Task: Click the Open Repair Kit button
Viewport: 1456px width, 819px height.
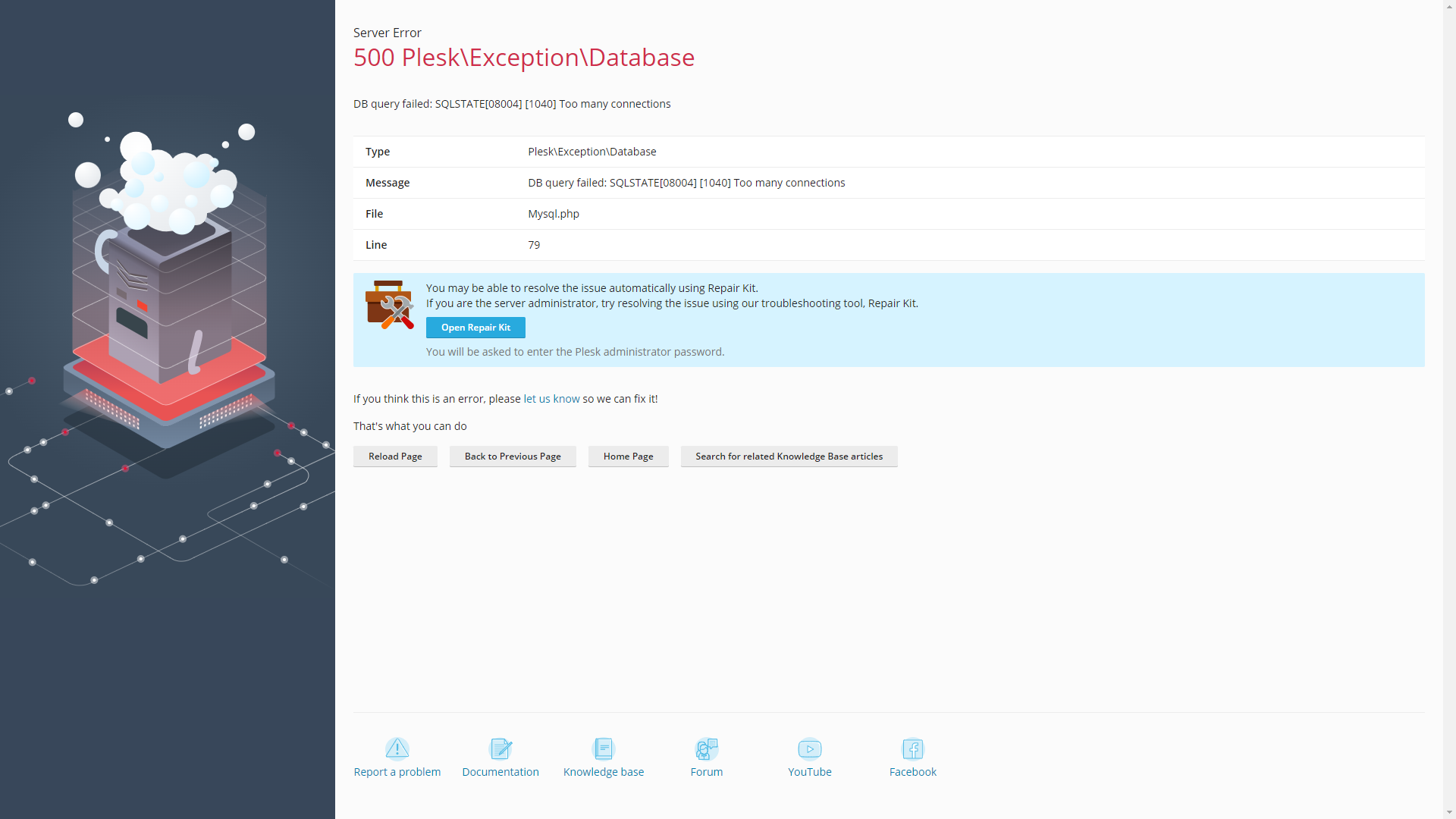Action: pyautogui.click(x=475, y=328)
